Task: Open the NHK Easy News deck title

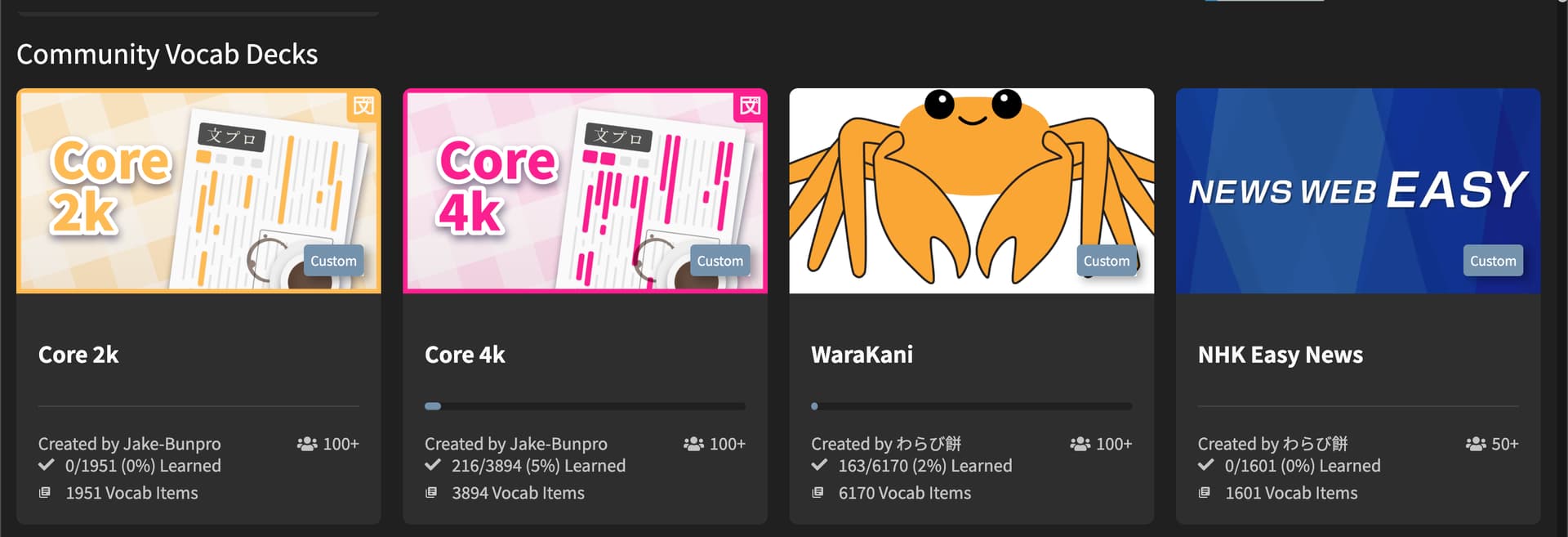Action: click(1280, 355)
